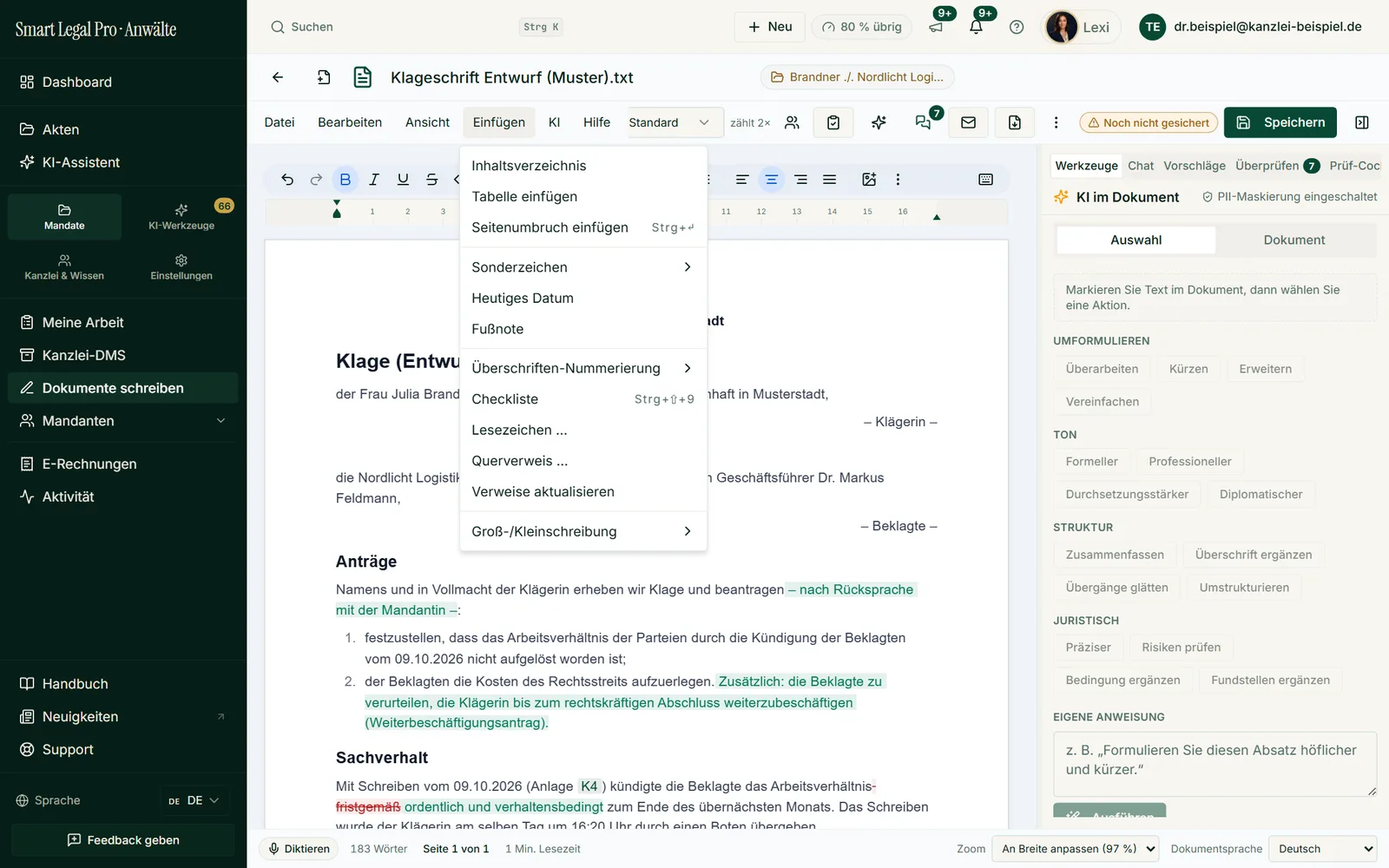
Task: Toggle the right side panel icon
Action: pyautogui.click(x=1362, y=122)
